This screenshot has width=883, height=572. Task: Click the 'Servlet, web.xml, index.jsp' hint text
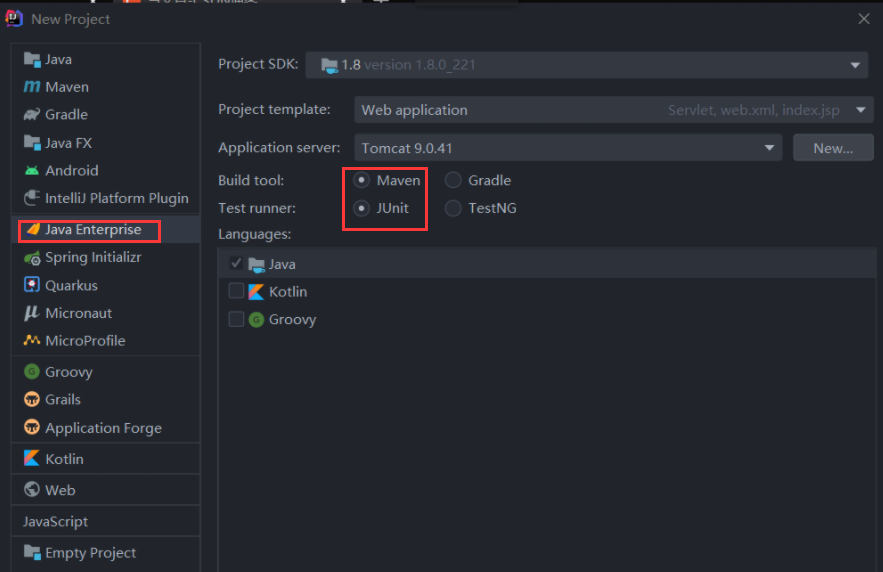click(x=753, y=110)
